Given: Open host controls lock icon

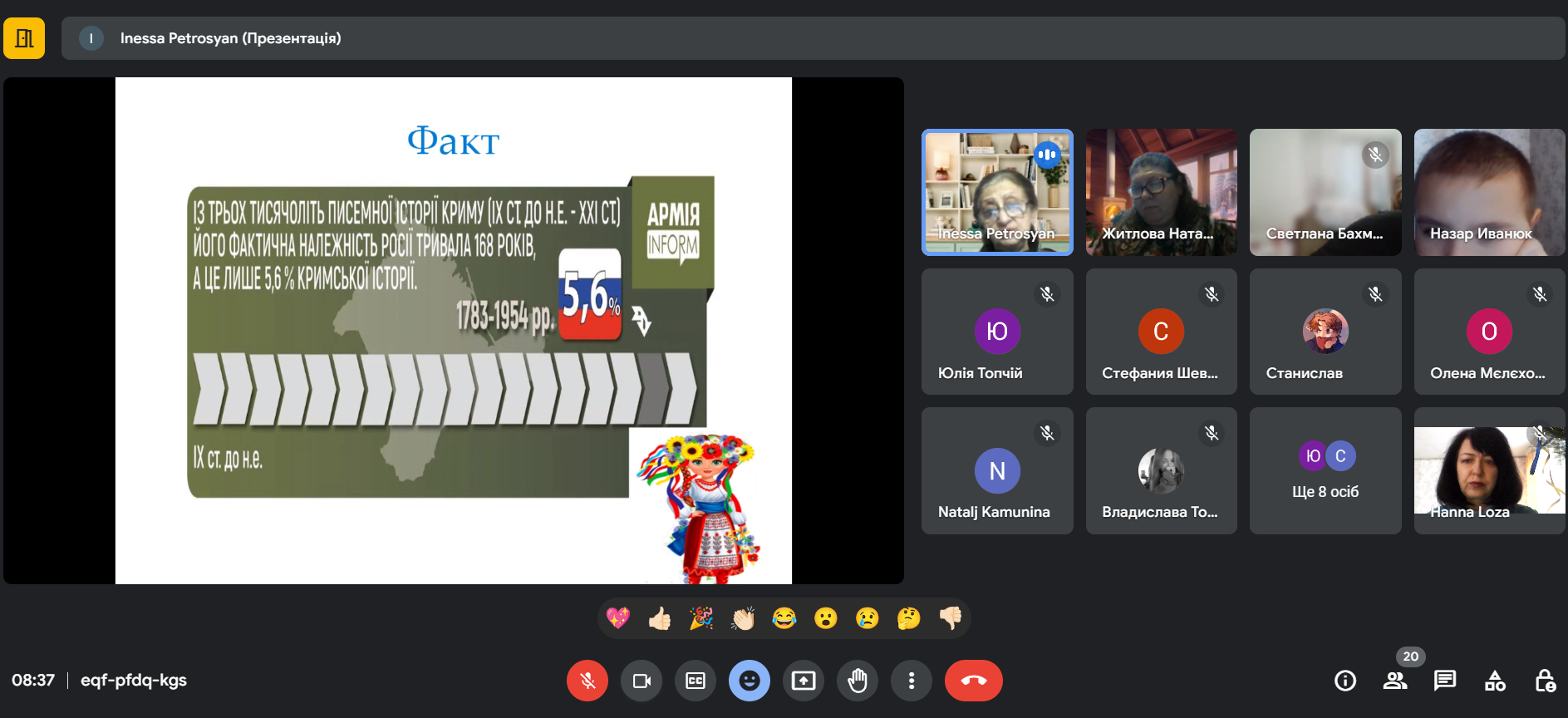Looking at the screenshot, I should pos(1545,681).
